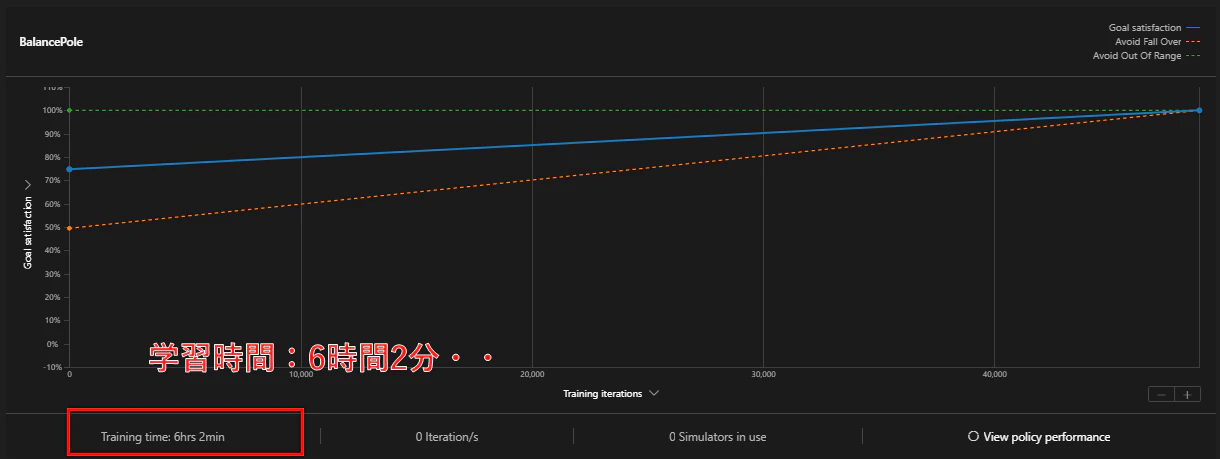Select the green Avoid Out Of Range start point

[x=69, y=110]
